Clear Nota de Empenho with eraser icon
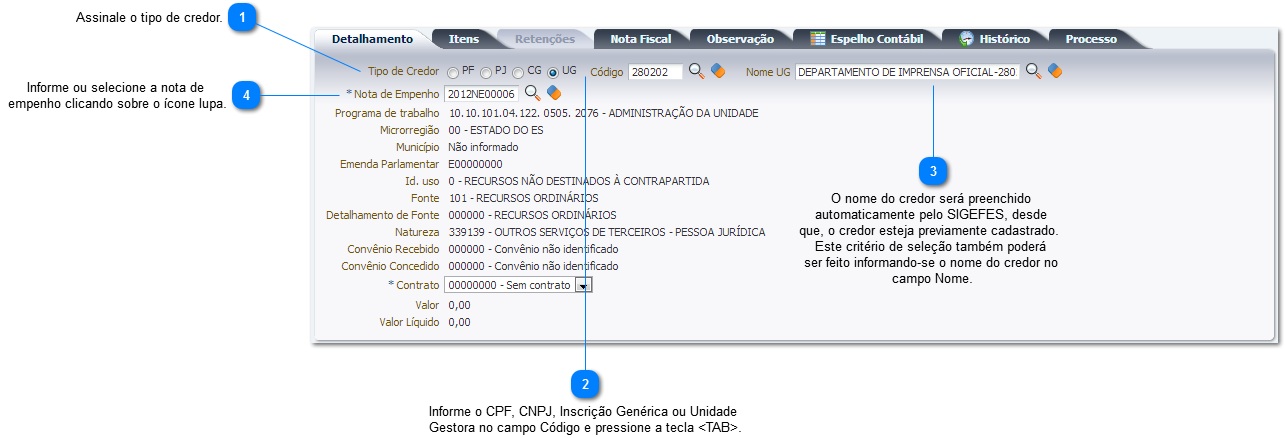The width and height of the screenshot is (1285, 438). [554, 93]
